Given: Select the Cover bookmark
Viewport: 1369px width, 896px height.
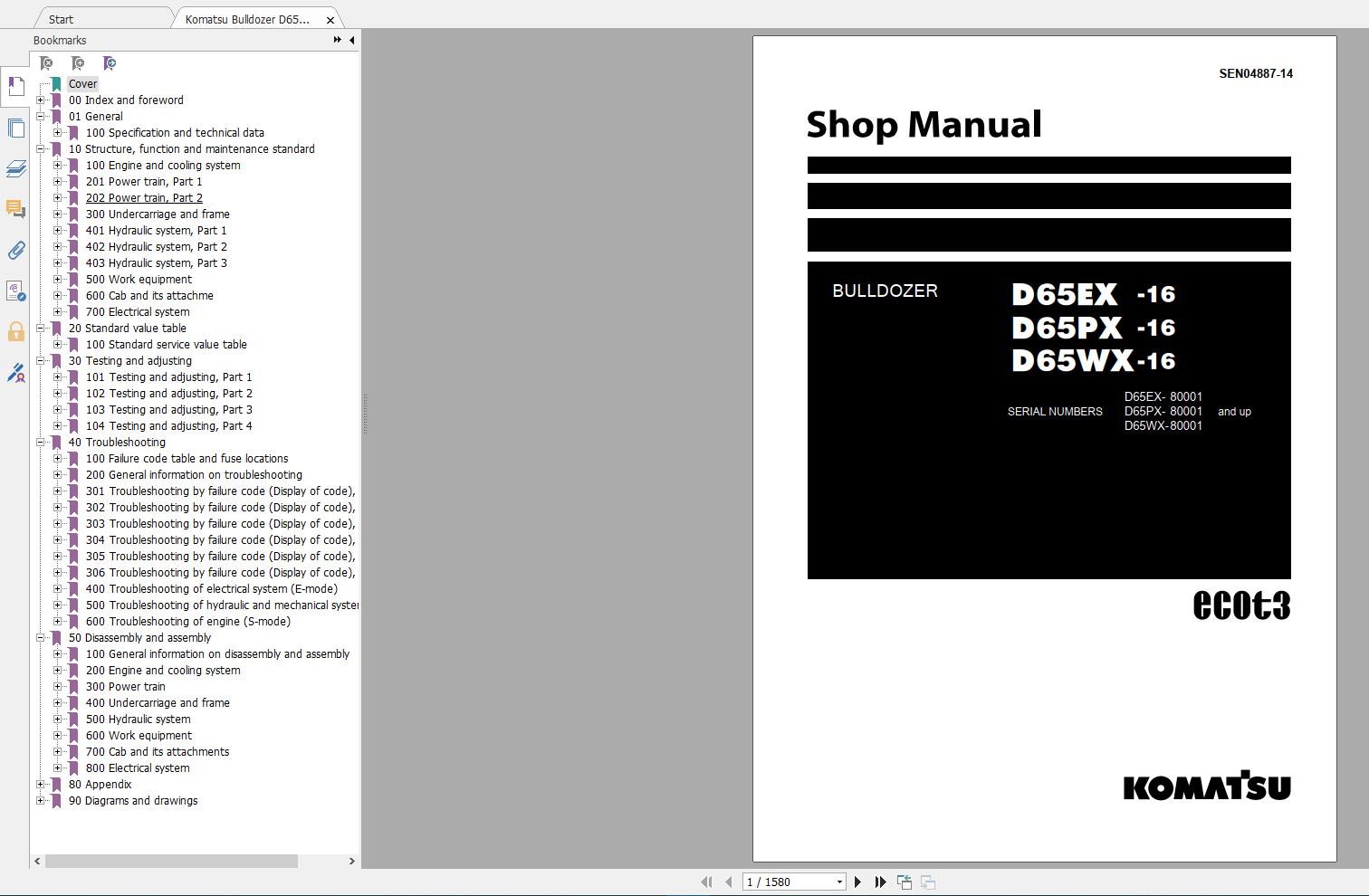Looking at the screenshot, I should coord(82,84).
